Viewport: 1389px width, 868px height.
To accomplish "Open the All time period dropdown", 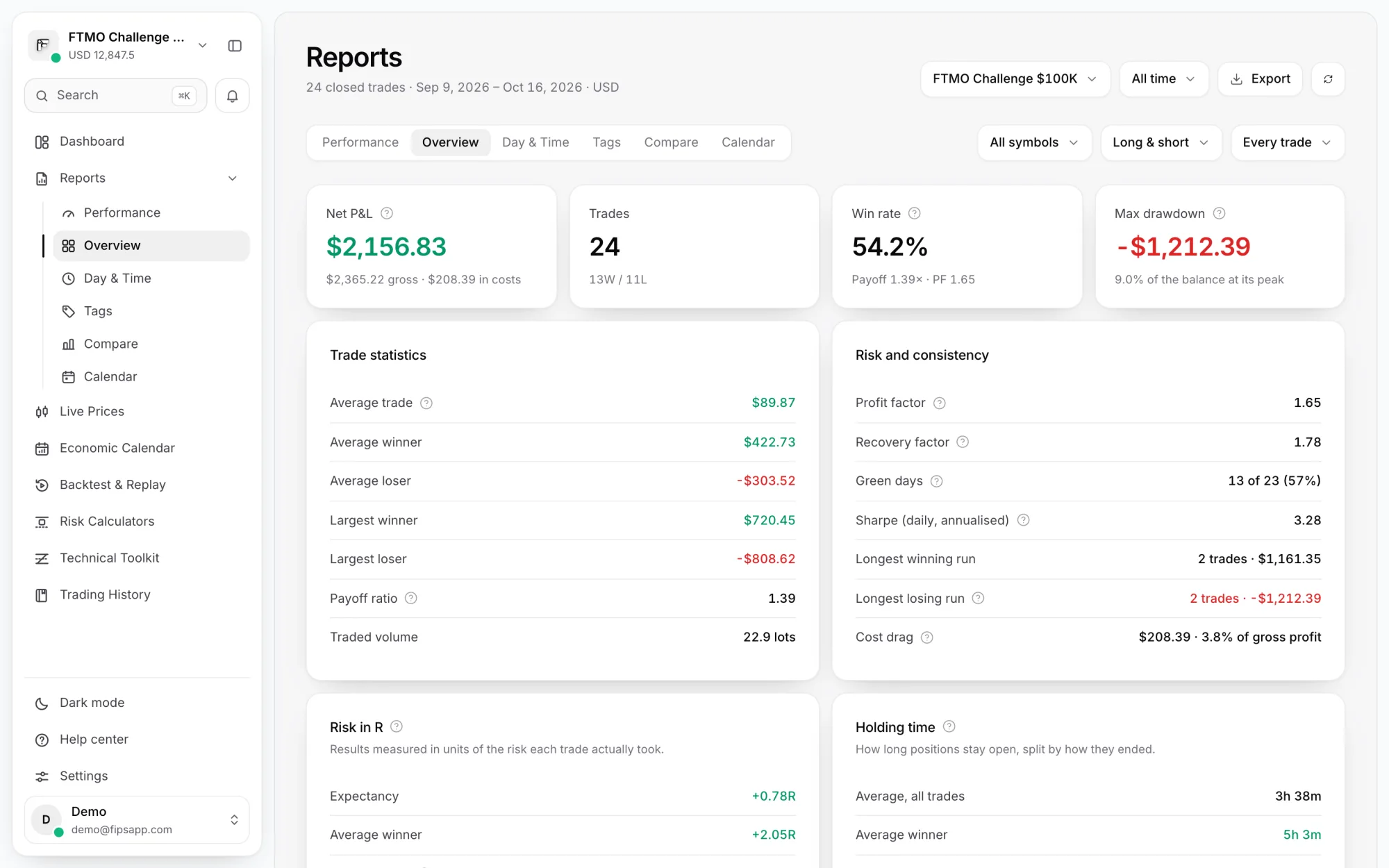I will [x=1163, y=79].
